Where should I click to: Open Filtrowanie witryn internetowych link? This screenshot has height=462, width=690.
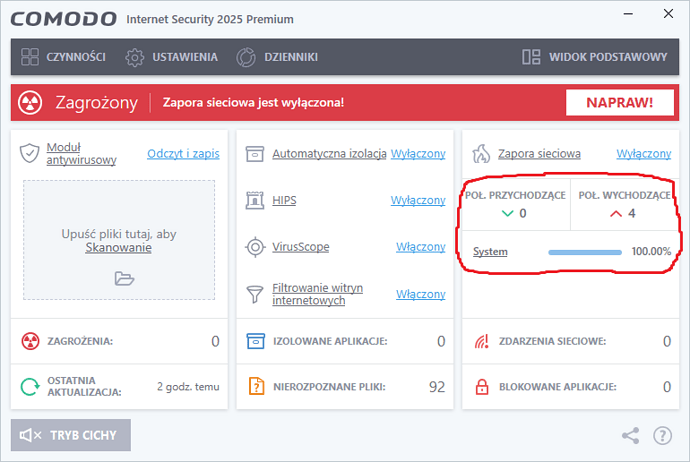(x=317, y=294)
